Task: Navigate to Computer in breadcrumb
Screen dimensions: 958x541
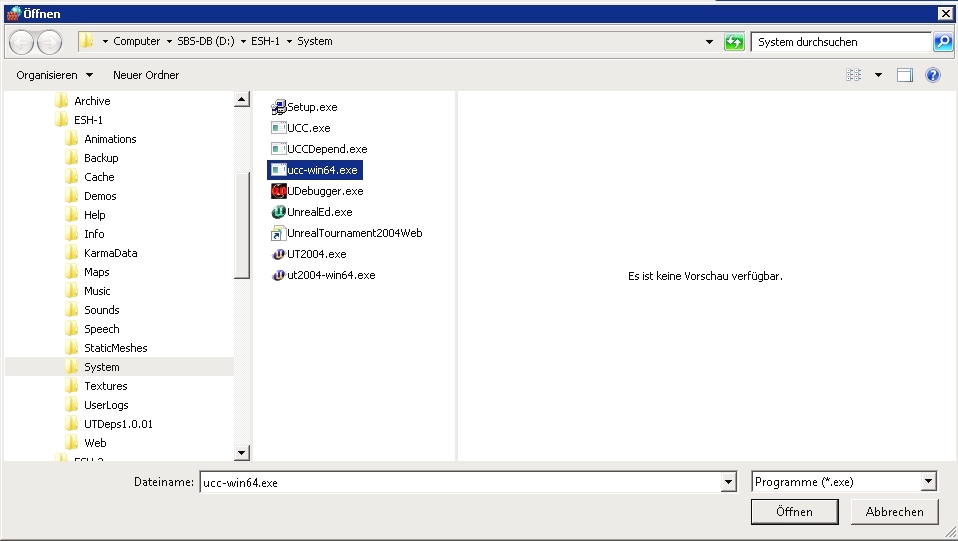Action: point(137,41)
